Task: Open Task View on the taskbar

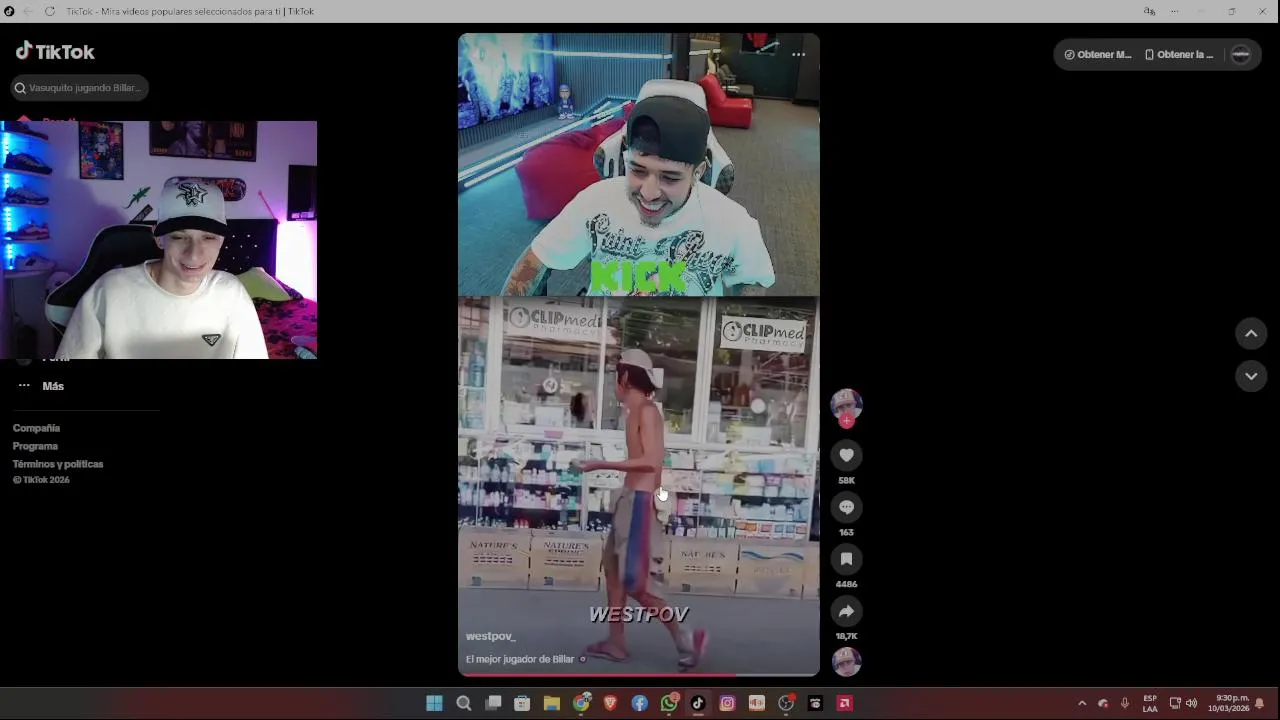Action: click(x=493, y=703)
